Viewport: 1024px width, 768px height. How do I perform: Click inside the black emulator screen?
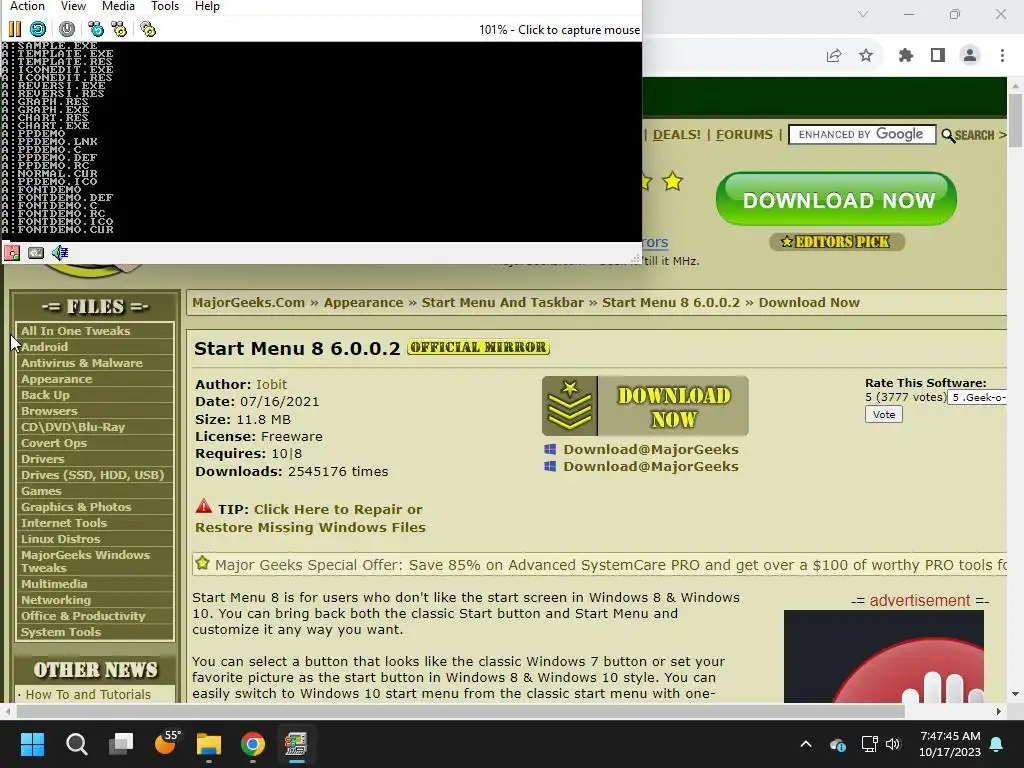pos(321,142)
